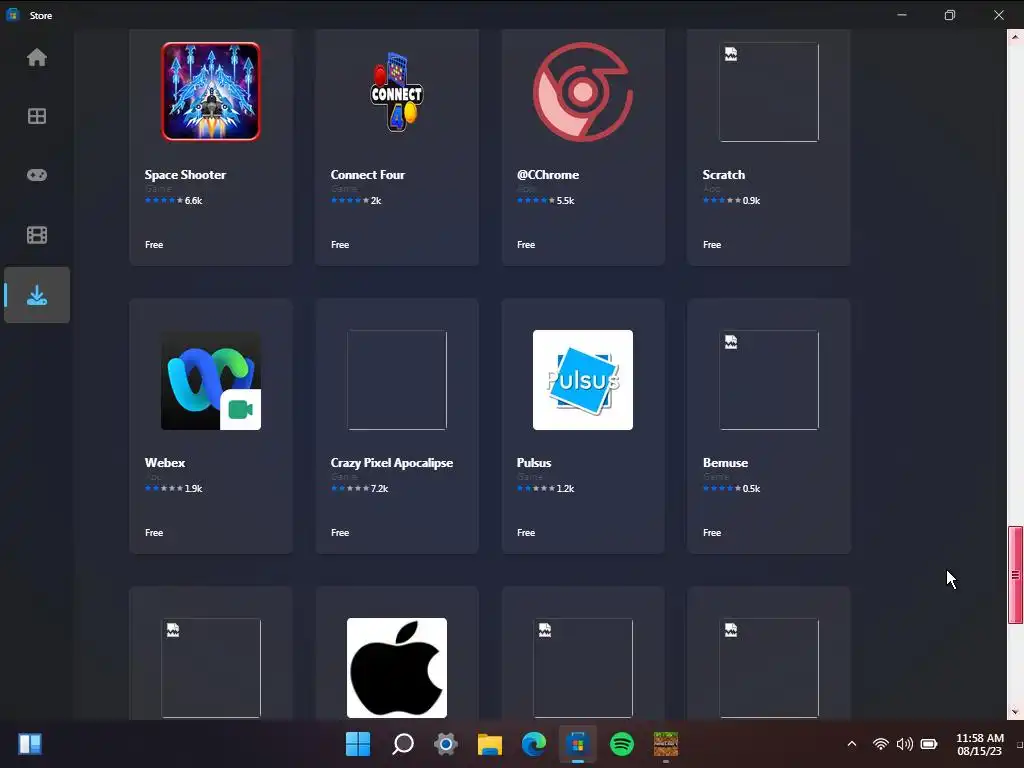Click the Space Shooter title
Image resolution: width=1024 pixels, height=768 pixels.
click(185, 175)
